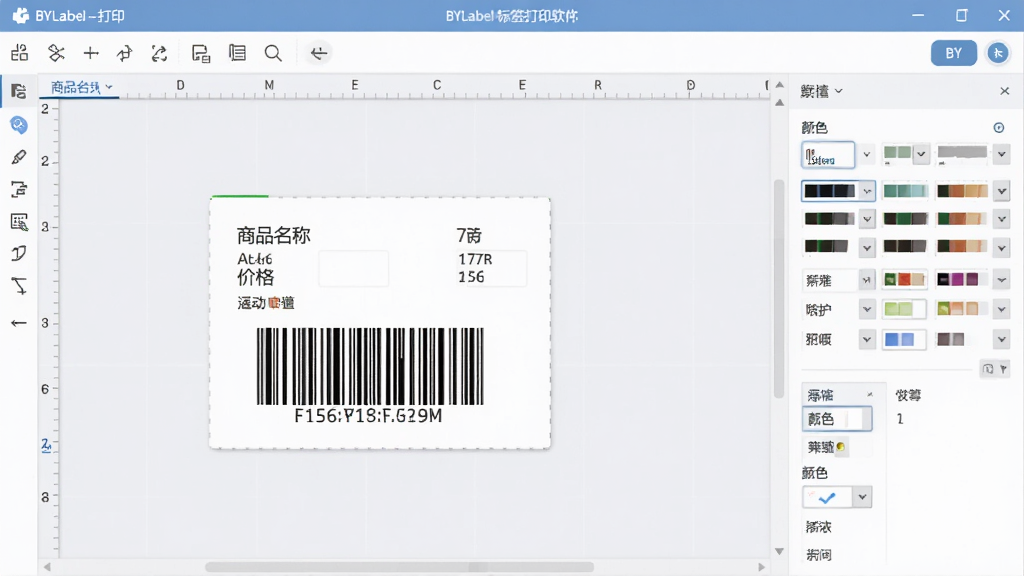Click the BY button
The image size is (1024, 576).
pyautogui.click(x=953, y=53)
